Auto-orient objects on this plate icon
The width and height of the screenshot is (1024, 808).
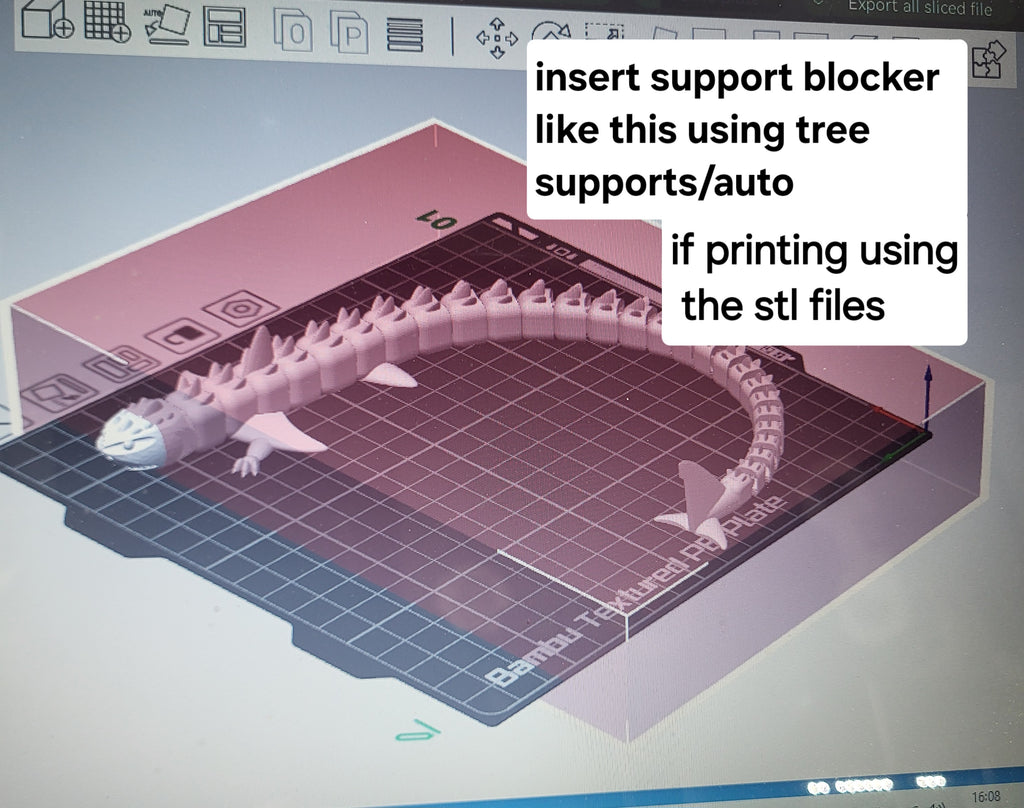point(59,393)
